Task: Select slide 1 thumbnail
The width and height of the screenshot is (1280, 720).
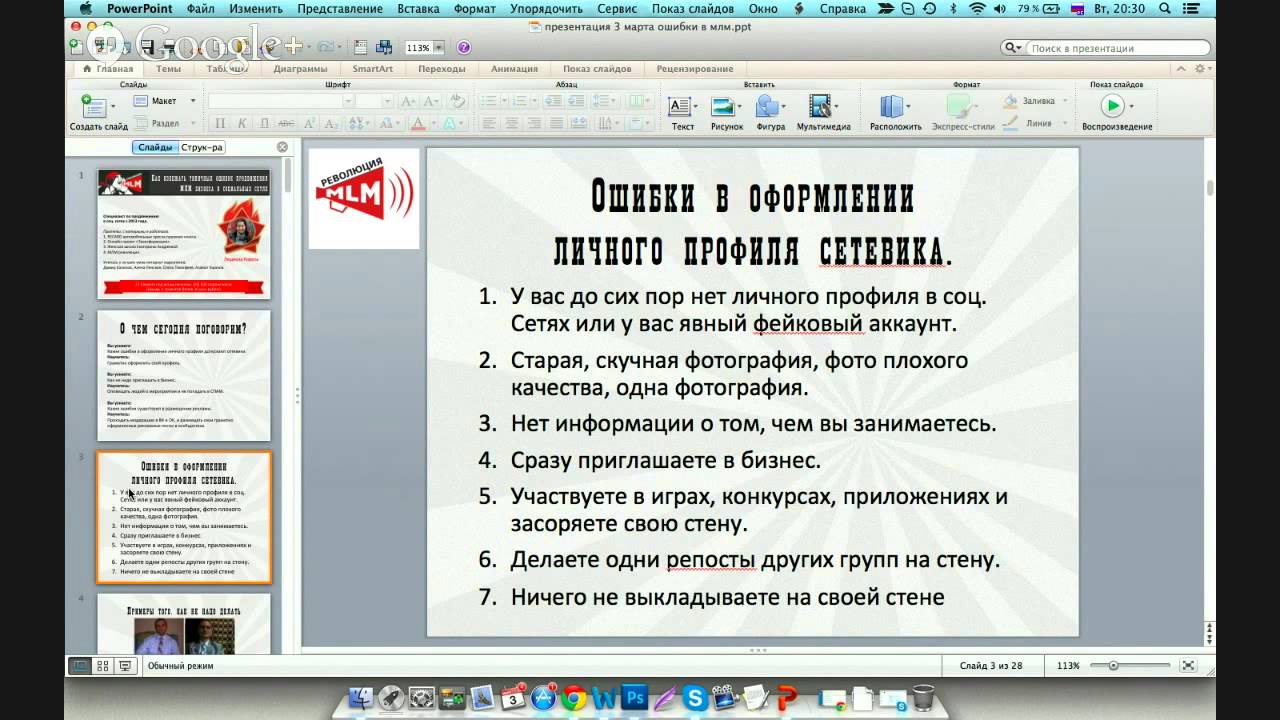Action: pyautogui.click(x=184, y=233)
